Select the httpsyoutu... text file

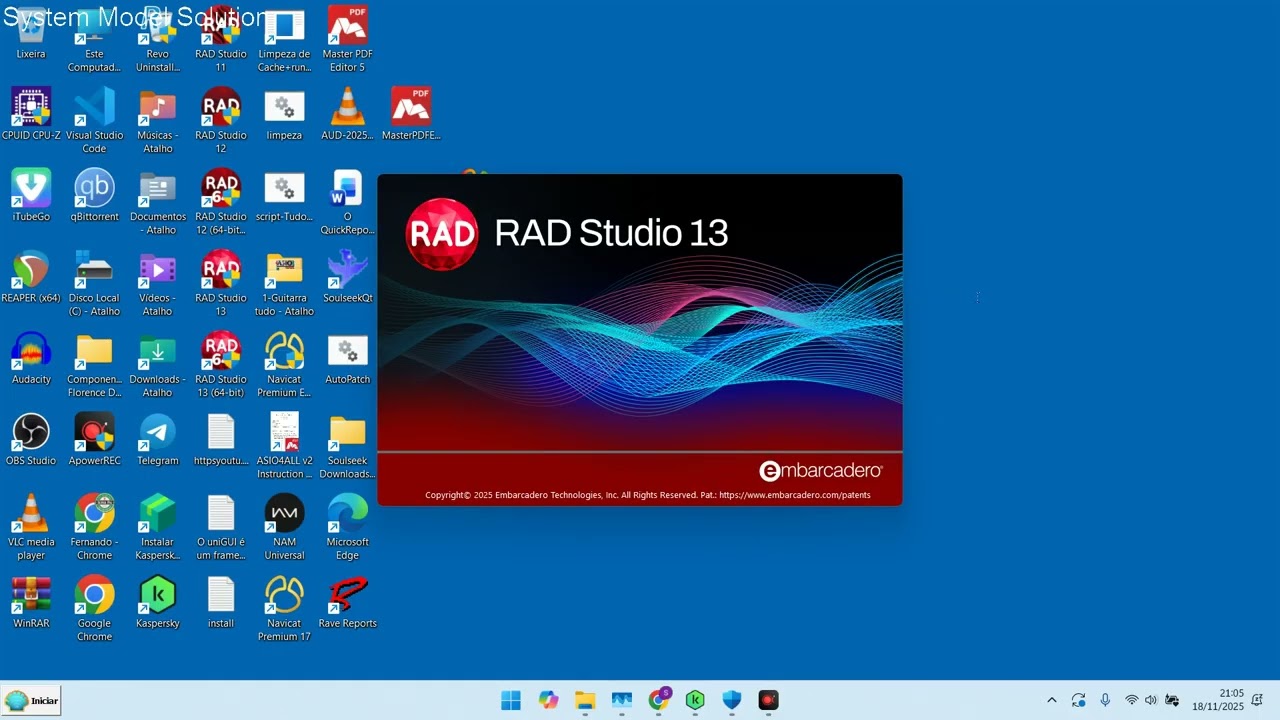220,438
